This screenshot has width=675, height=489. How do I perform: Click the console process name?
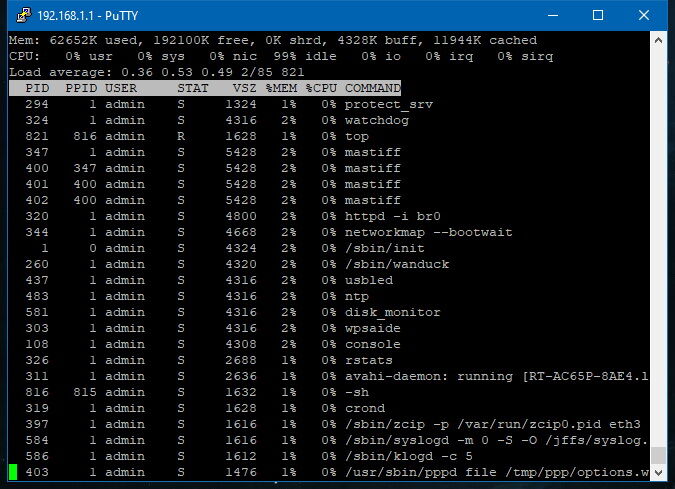coord(373,344)
